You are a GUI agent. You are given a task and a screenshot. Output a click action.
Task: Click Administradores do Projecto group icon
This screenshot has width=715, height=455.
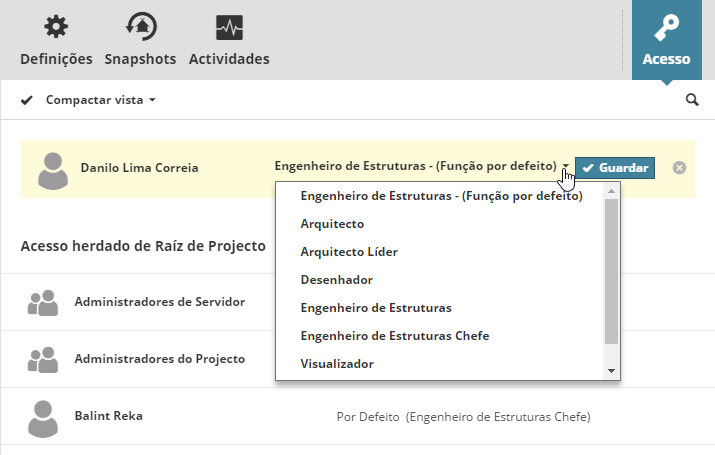click(43, 359)
